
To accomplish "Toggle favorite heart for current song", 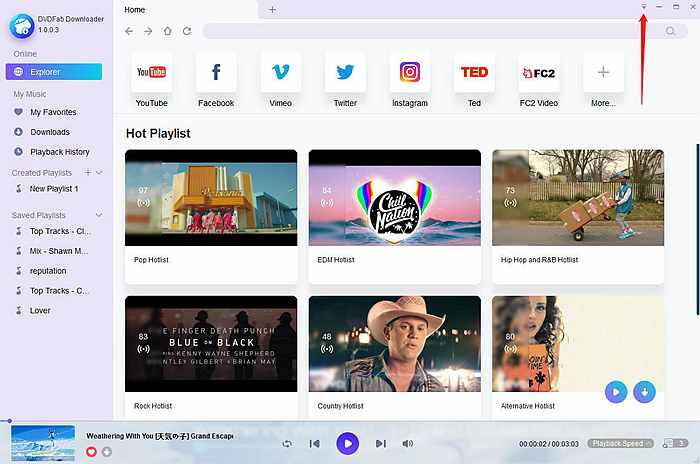I will (92, 452).
